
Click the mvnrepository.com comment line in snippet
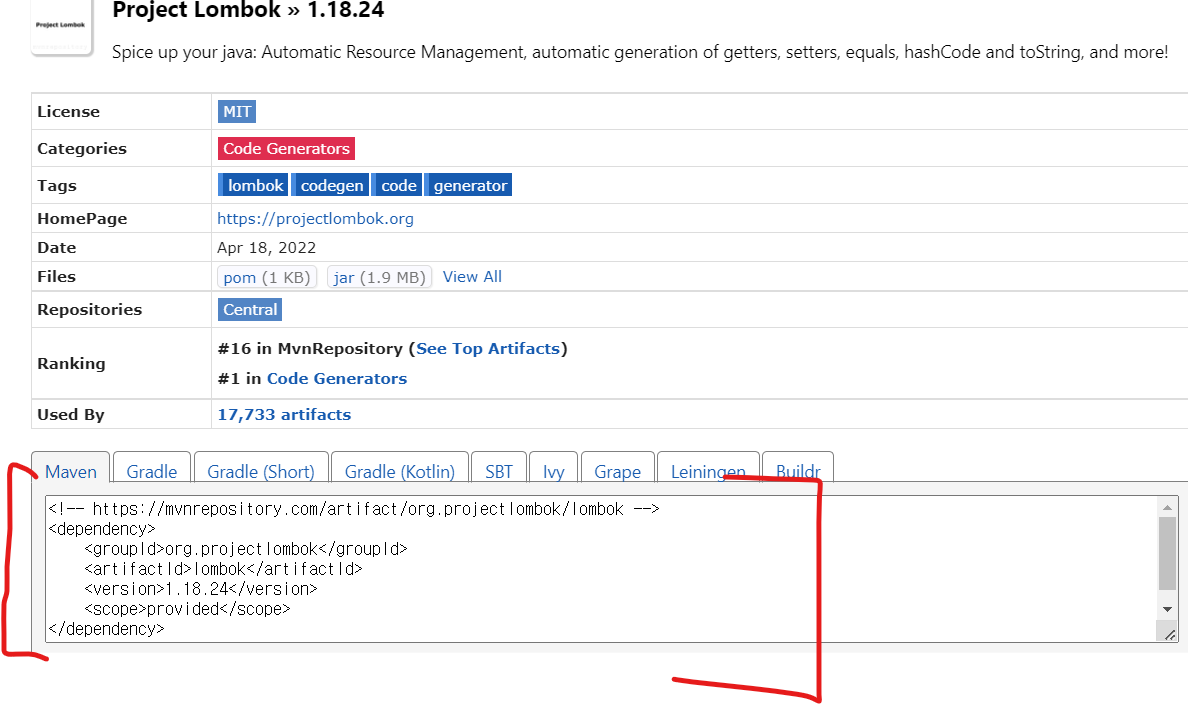(354, 509)
